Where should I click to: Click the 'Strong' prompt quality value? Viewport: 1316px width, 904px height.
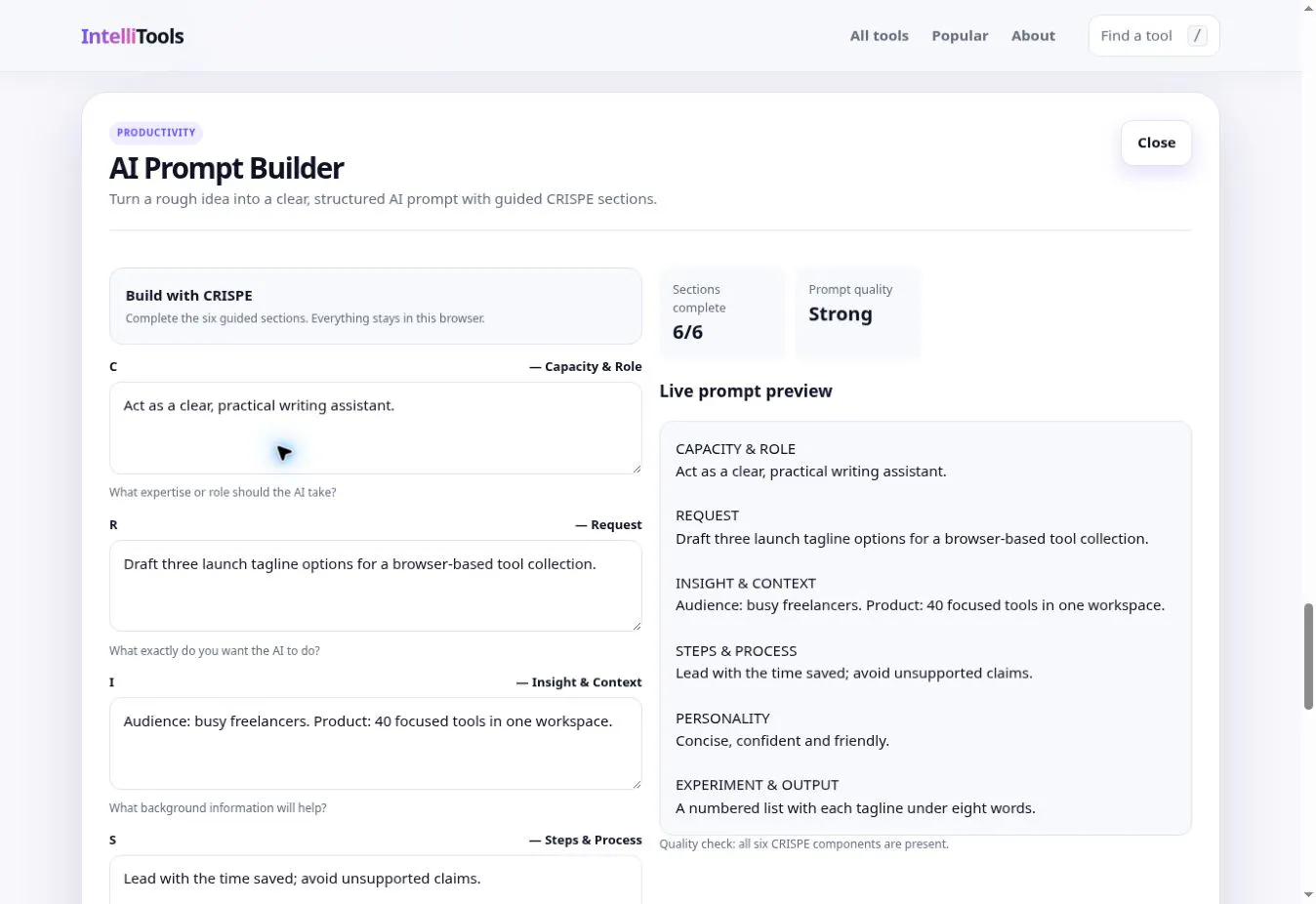click(x=841, y=314)
